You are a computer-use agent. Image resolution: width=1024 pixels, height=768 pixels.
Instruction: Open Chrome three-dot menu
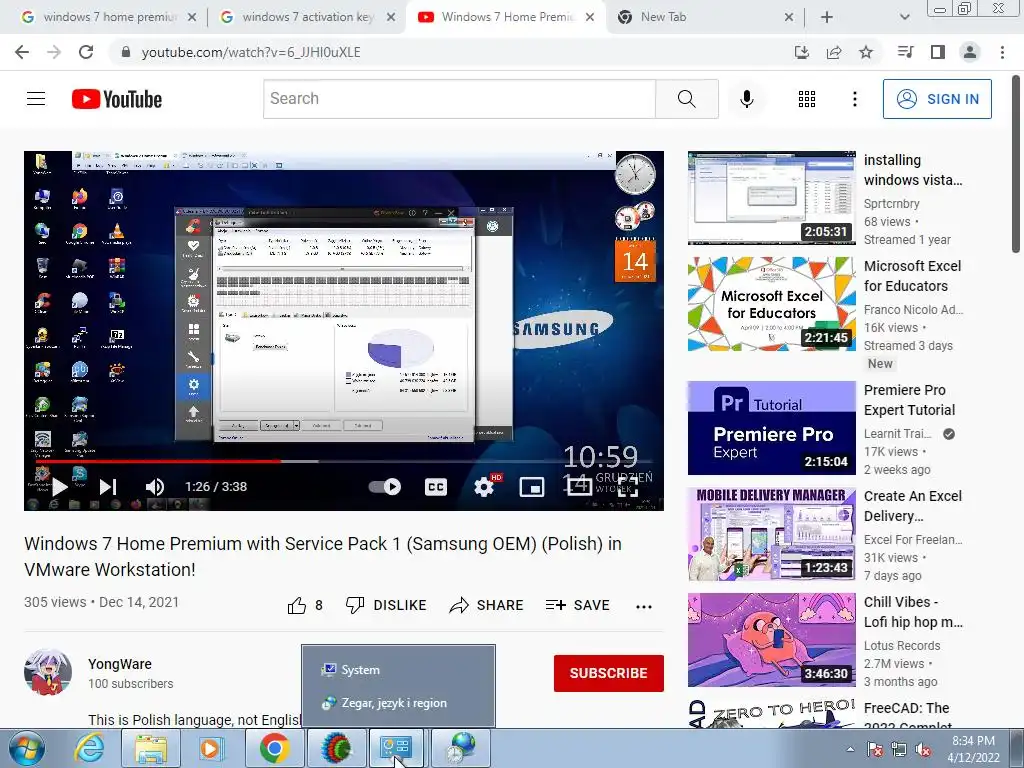click(x=1002, y=52)
